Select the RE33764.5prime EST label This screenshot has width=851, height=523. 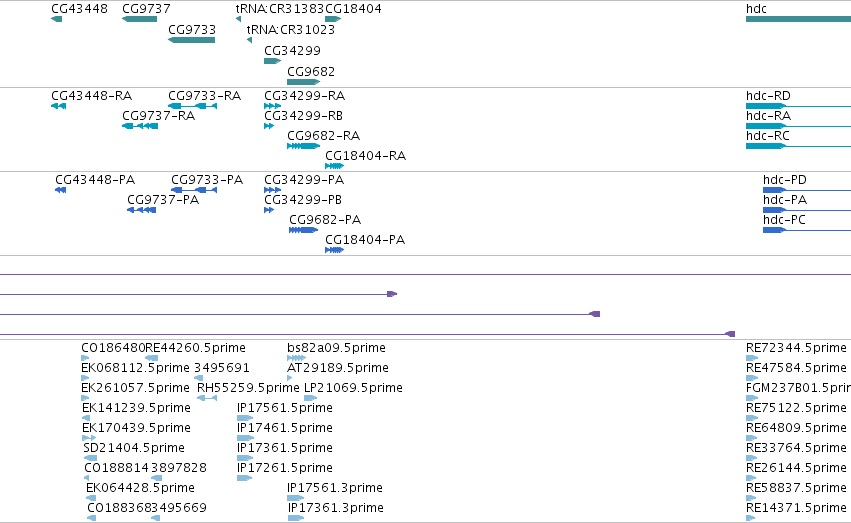[796, 449]
